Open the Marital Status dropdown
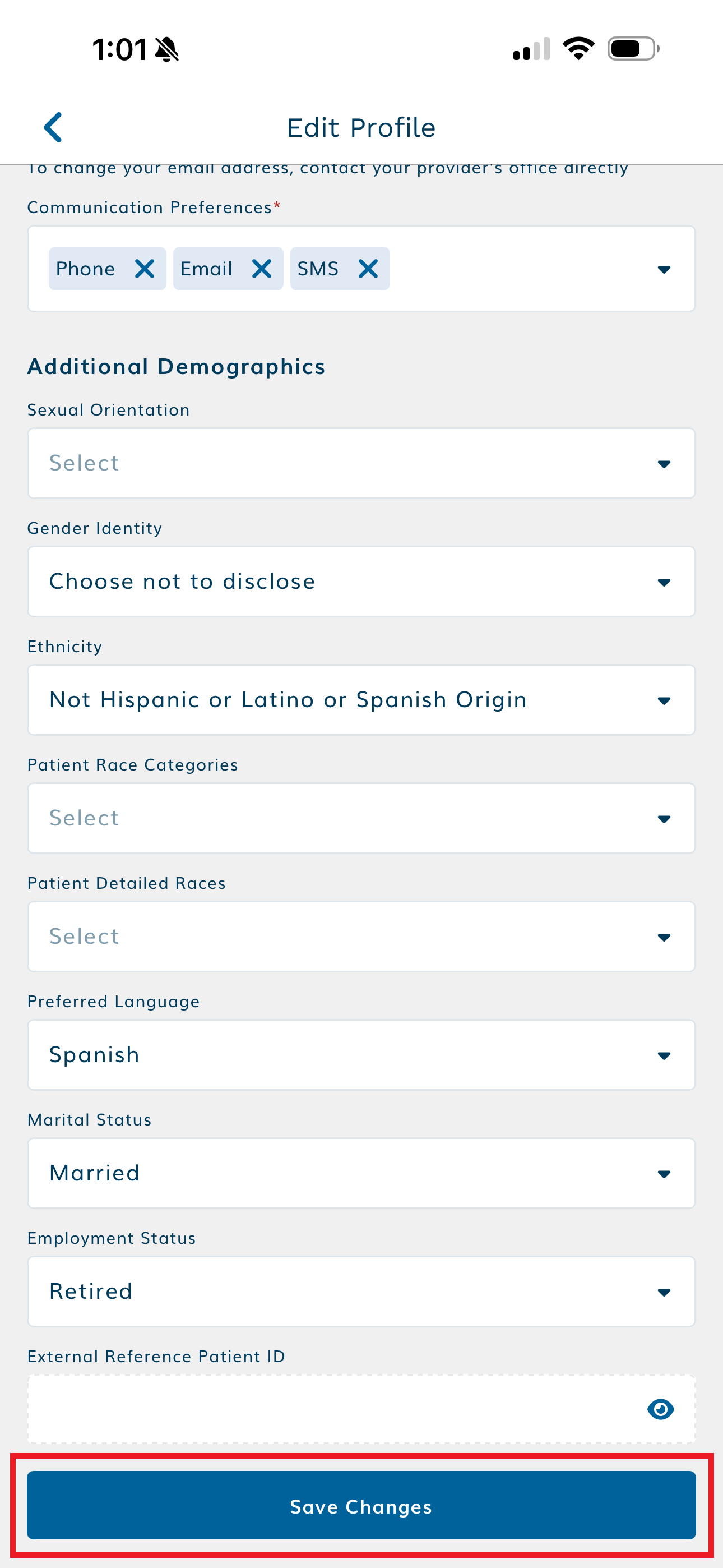This screenshot has width=723, height=1568. click(361, 1173)
